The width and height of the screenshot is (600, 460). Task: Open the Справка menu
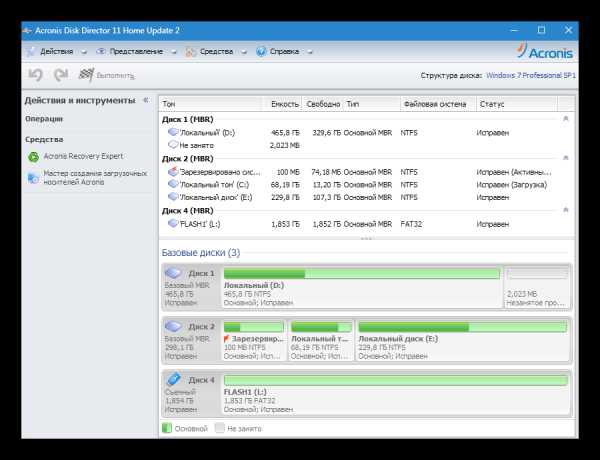point(284,51)
